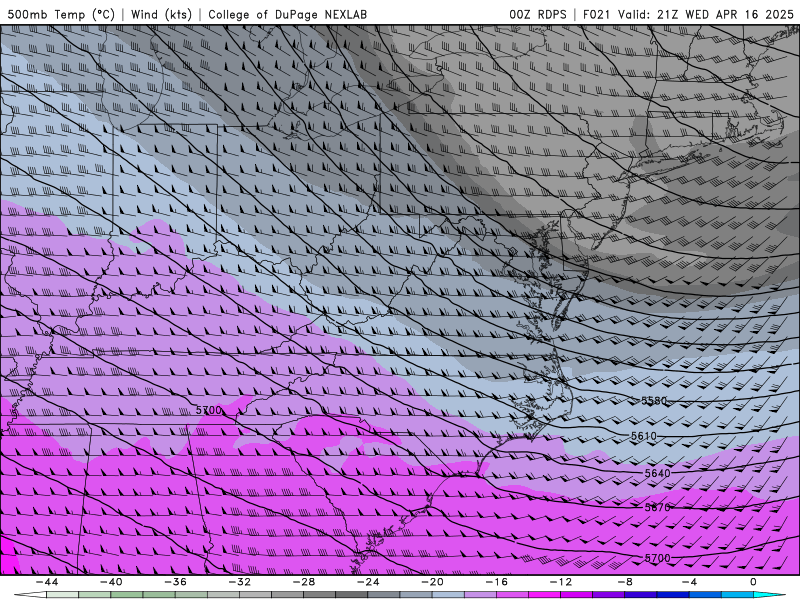Click the 0 colorbar tick label

click(754, 582)
